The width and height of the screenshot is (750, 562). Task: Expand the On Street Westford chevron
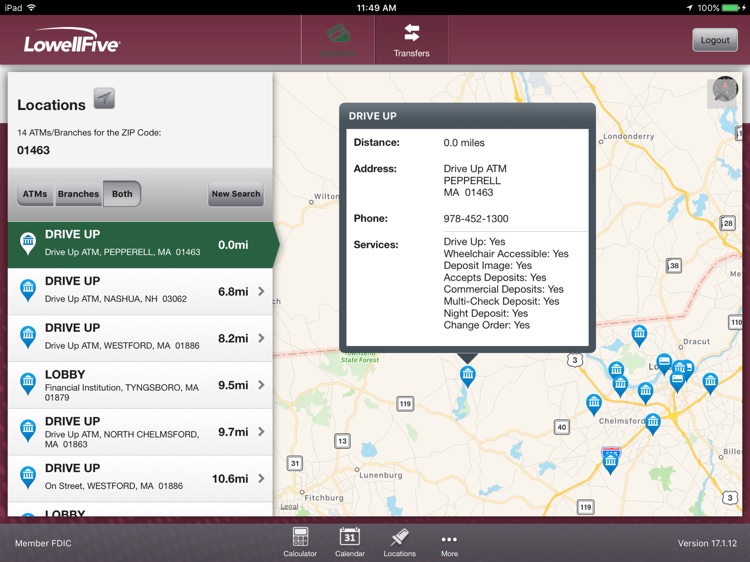261,478
